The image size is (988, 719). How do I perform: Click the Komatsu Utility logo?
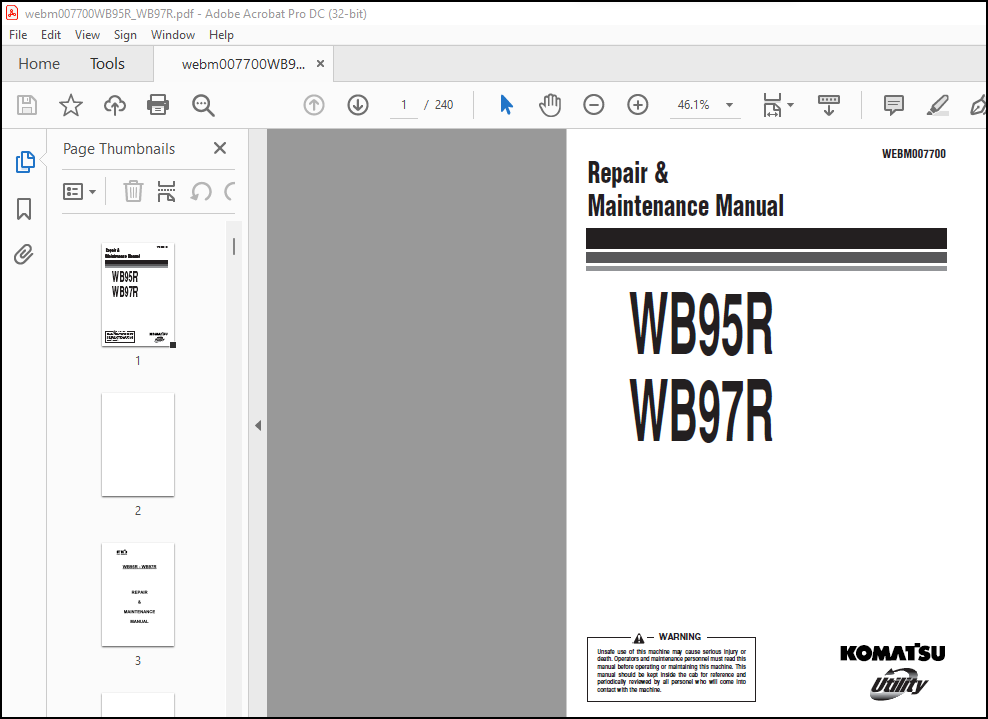point(893,671)
